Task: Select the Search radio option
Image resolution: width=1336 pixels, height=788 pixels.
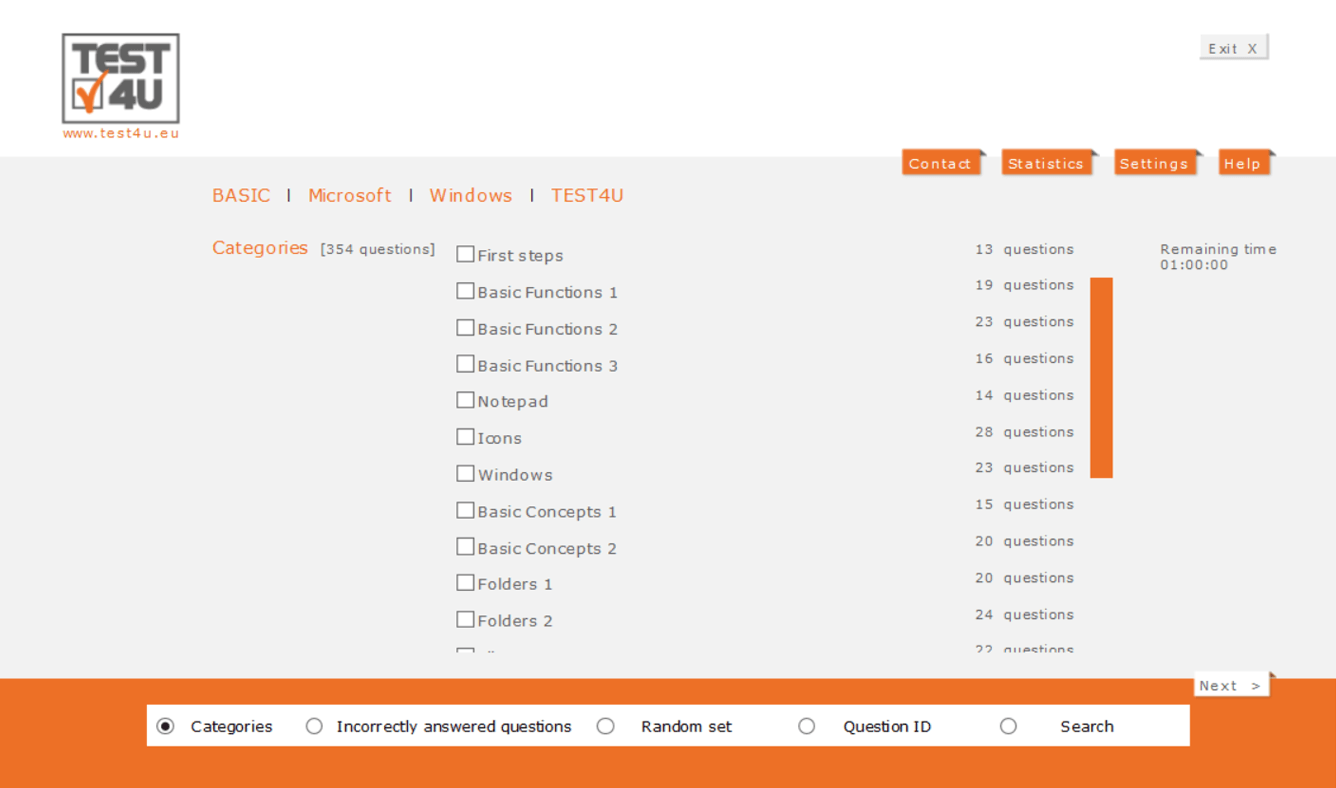Action: [1008, 726]
